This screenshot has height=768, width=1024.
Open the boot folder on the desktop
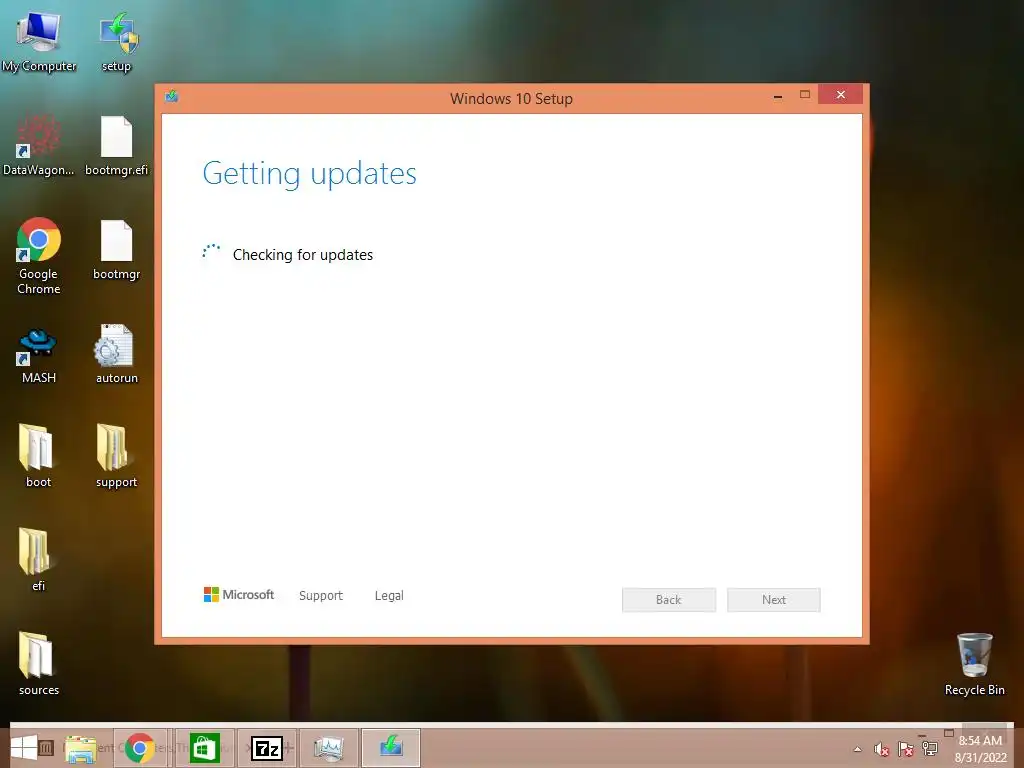click(39, 456)
